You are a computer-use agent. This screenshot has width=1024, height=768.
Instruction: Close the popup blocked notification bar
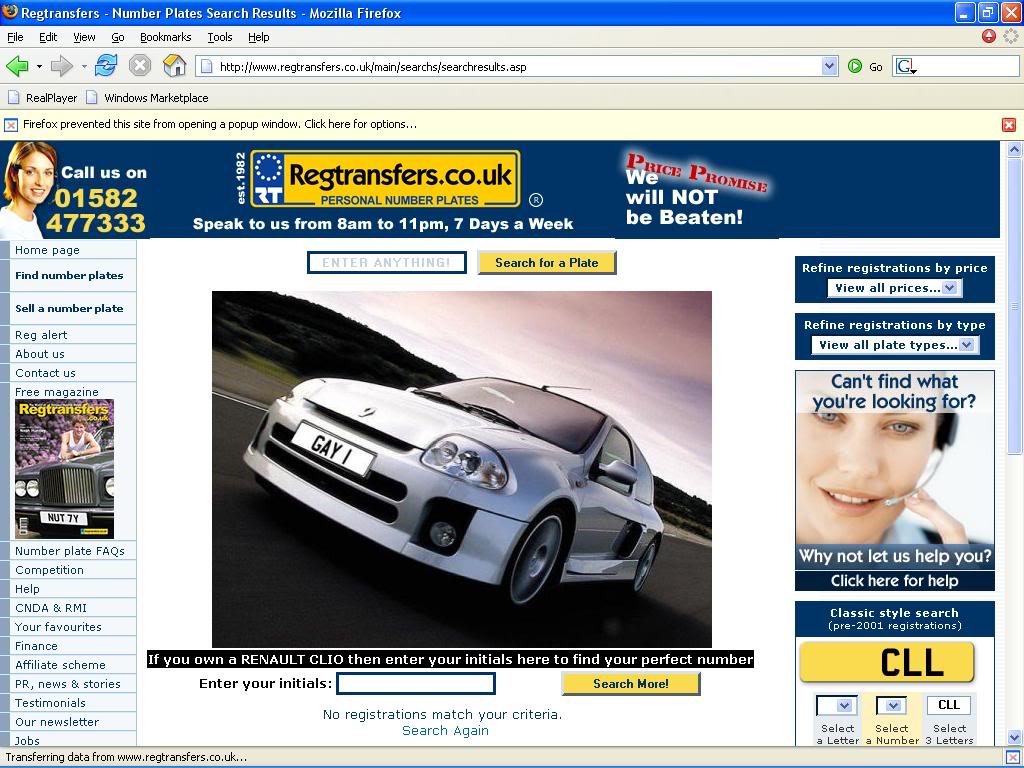pyautogui.click(x=1009, y=125)
